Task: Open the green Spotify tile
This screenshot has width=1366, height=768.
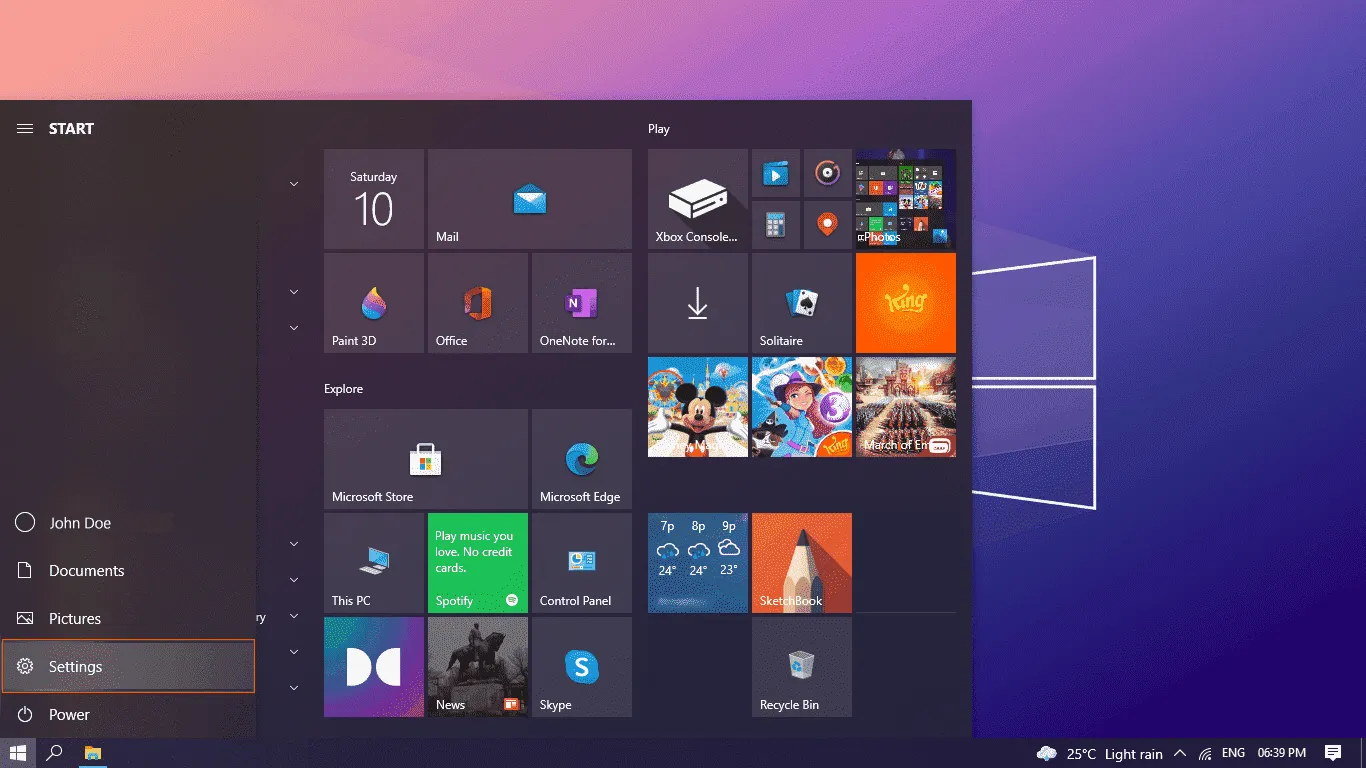Action: click(x=478, y=563)
